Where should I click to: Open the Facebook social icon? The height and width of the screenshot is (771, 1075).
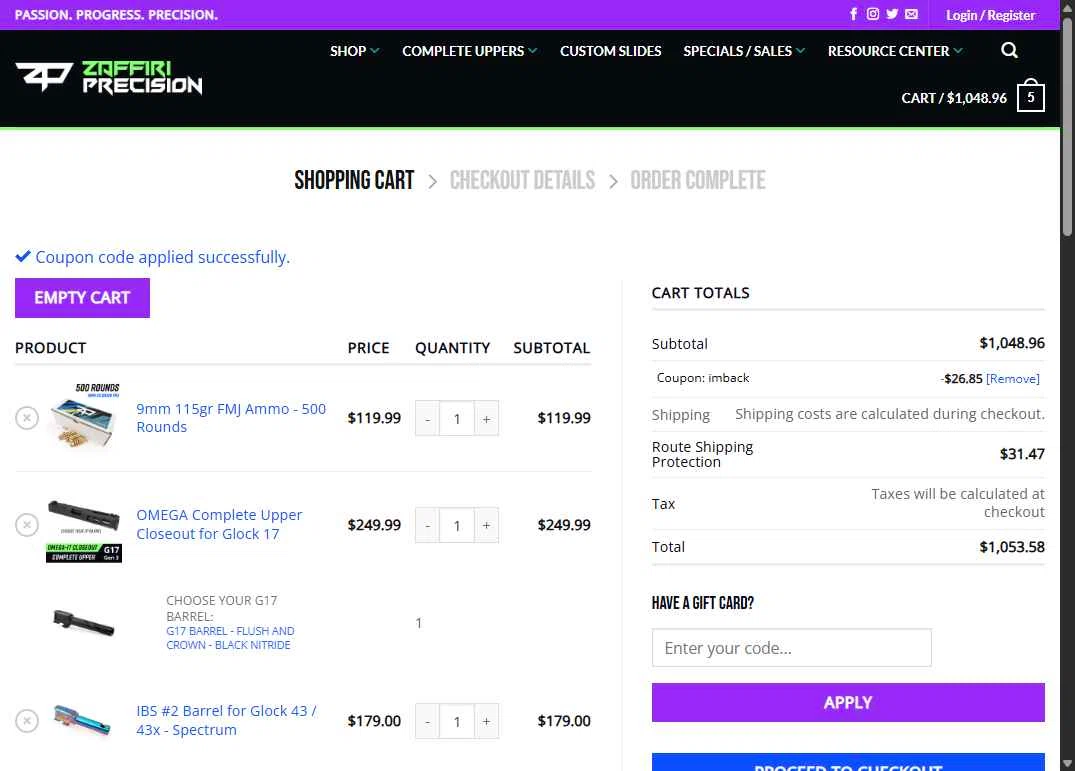(853, 14)
